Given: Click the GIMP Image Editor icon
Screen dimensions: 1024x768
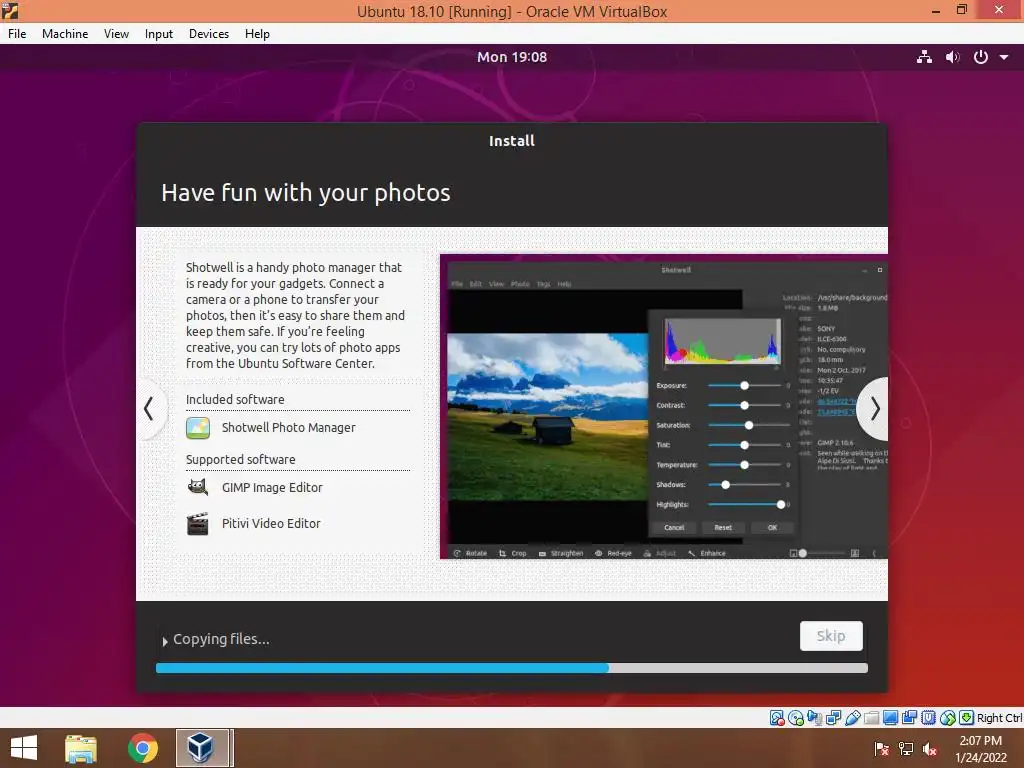Looking at the screenshot, I should click(198, 487).
